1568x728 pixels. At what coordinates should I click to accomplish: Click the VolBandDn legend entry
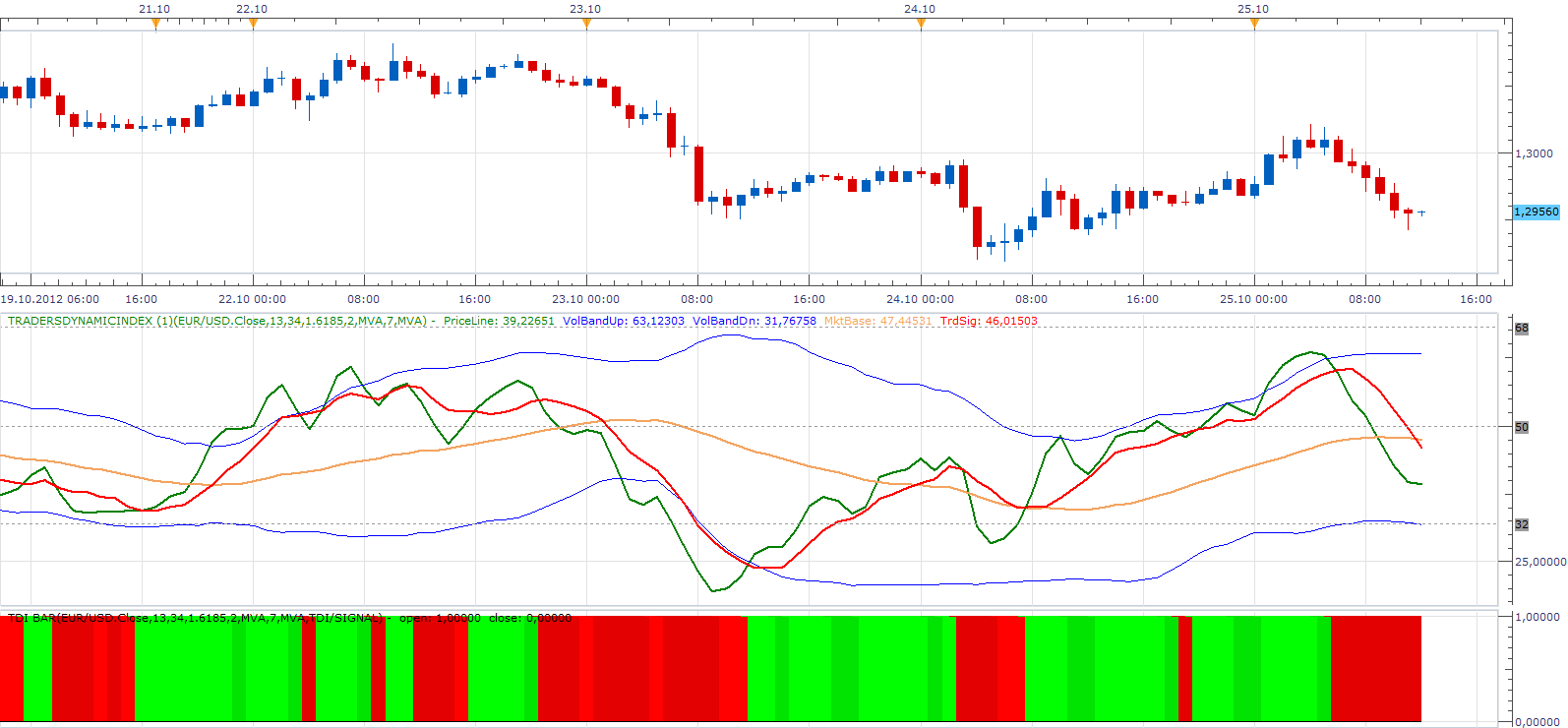point(754,321)
